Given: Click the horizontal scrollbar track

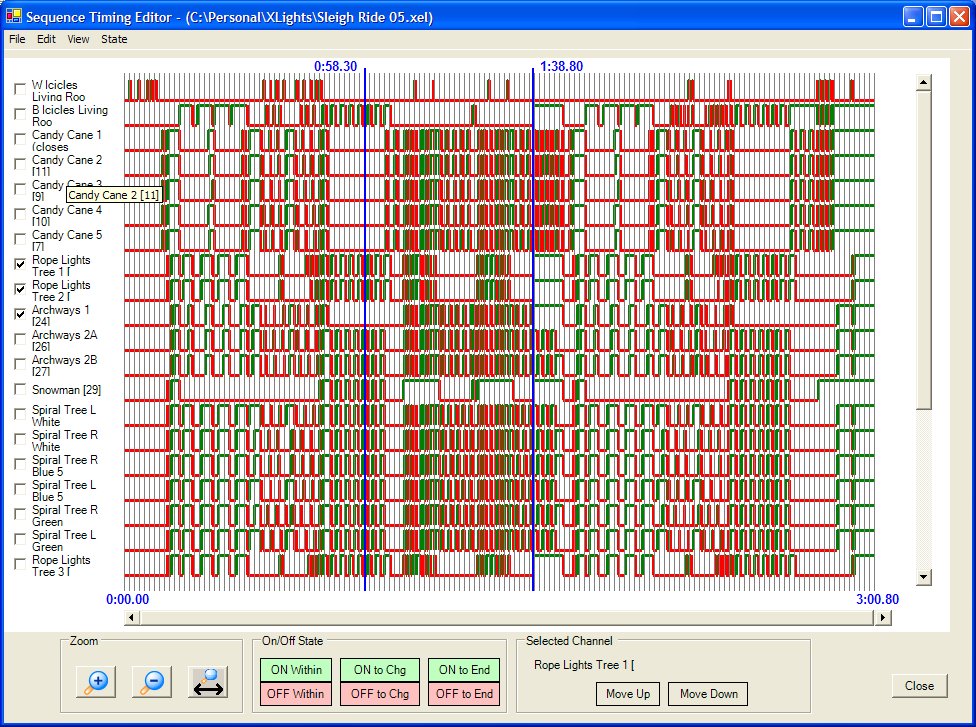Looking at the screenshot, I should (x=507, y=617).
